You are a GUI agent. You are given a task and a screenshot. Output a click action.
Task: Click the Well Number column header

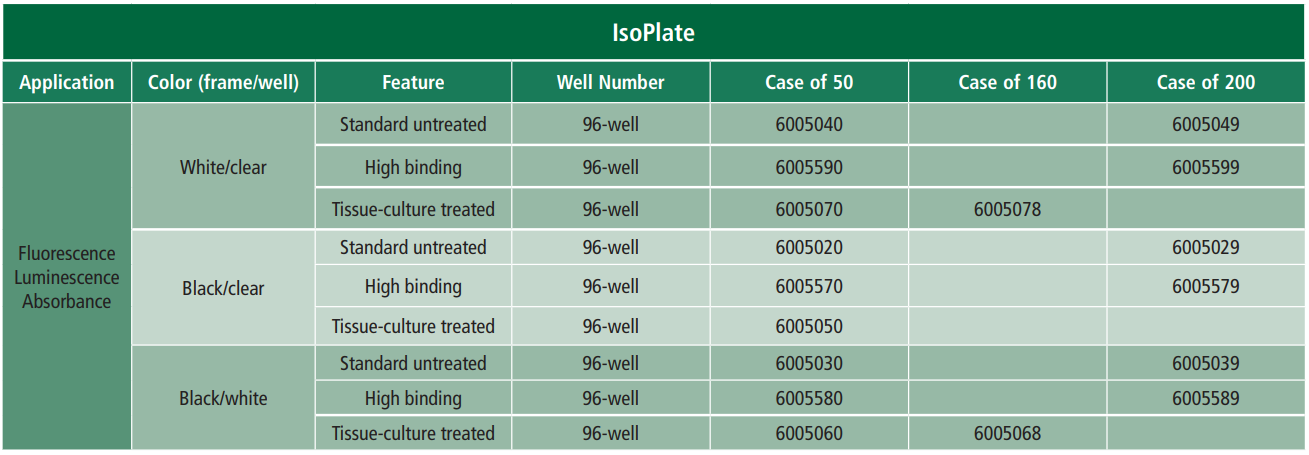pyautogui.click(x=611, y=82)
